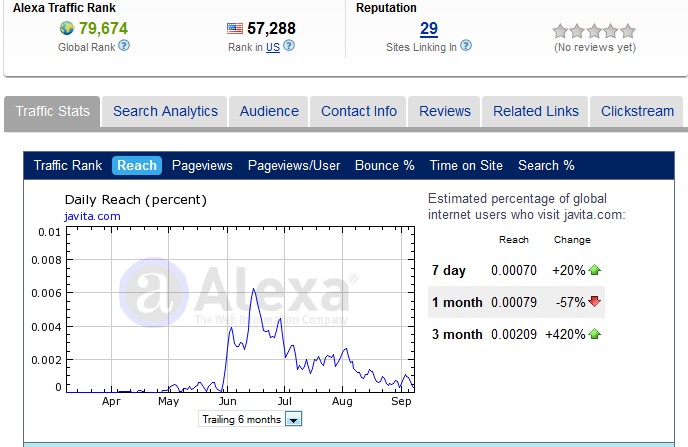
Task: Select the Traffic Stats tab
Action: (x=52, y=111)
